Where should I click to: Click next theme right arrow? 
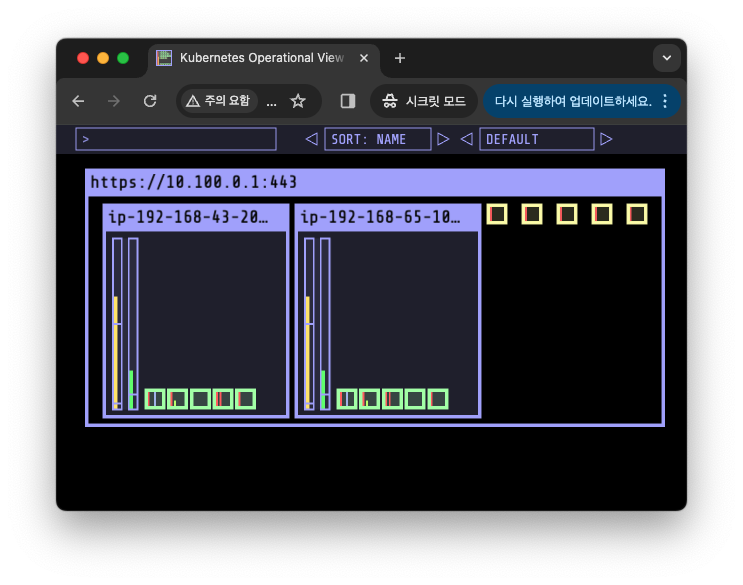606,139
